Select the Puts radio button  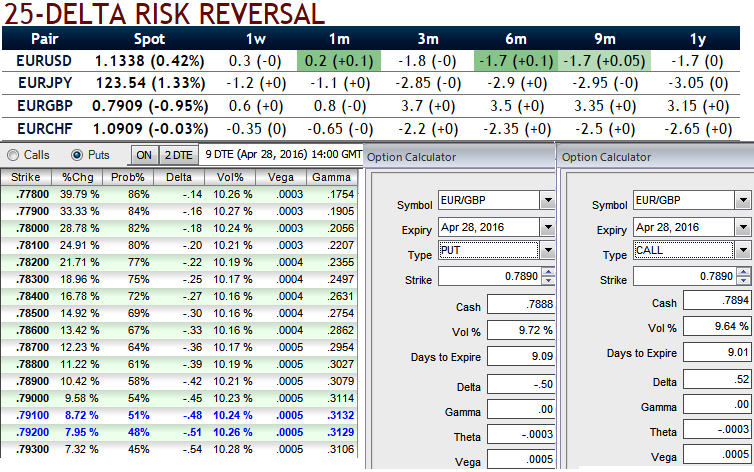[x=77, y=155]
